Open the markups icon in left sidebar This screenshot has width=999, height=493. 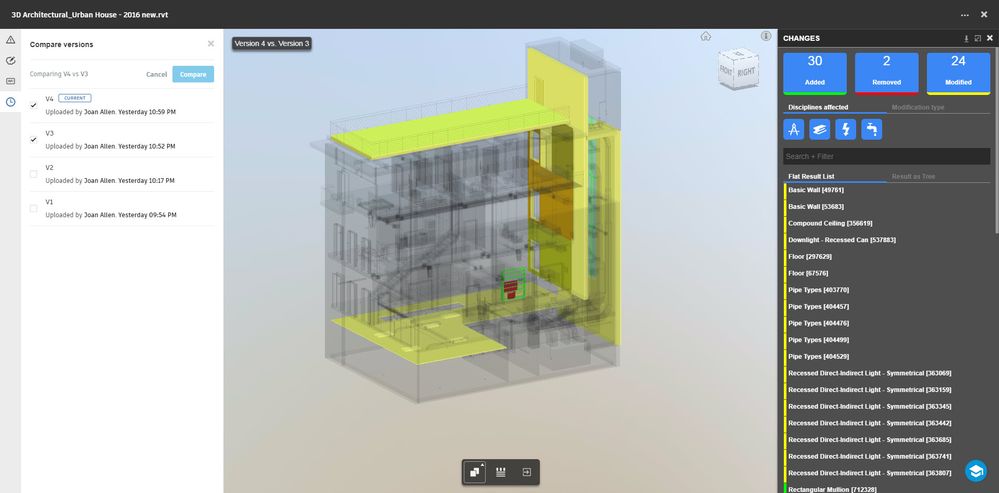(10, 61)
